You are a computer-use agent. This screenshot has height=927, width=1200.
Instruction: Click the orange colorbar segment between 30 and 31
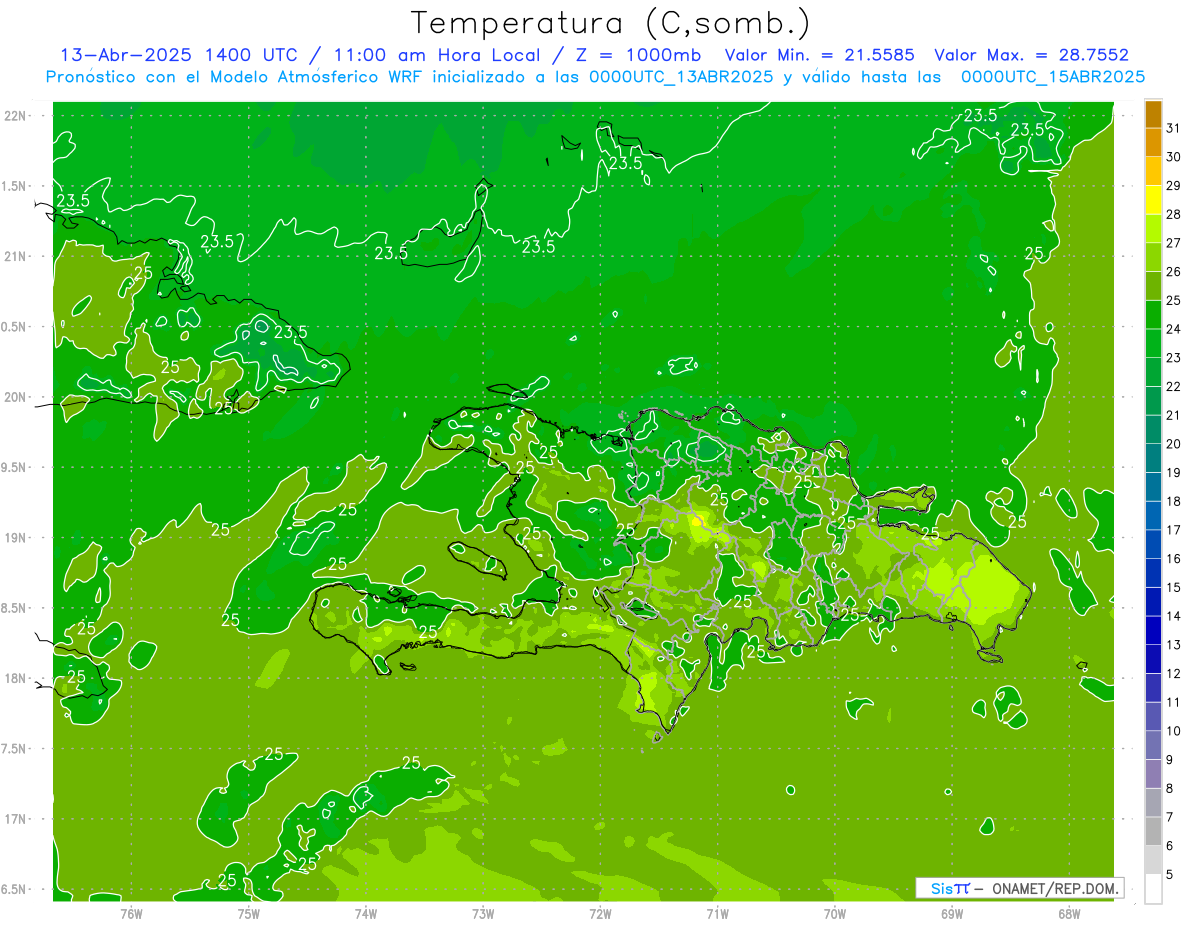(x=1153, y=142)
